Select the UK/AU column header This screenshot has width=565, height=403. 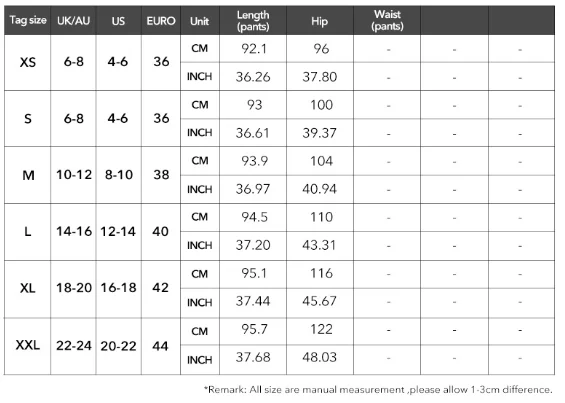(73, 20)
